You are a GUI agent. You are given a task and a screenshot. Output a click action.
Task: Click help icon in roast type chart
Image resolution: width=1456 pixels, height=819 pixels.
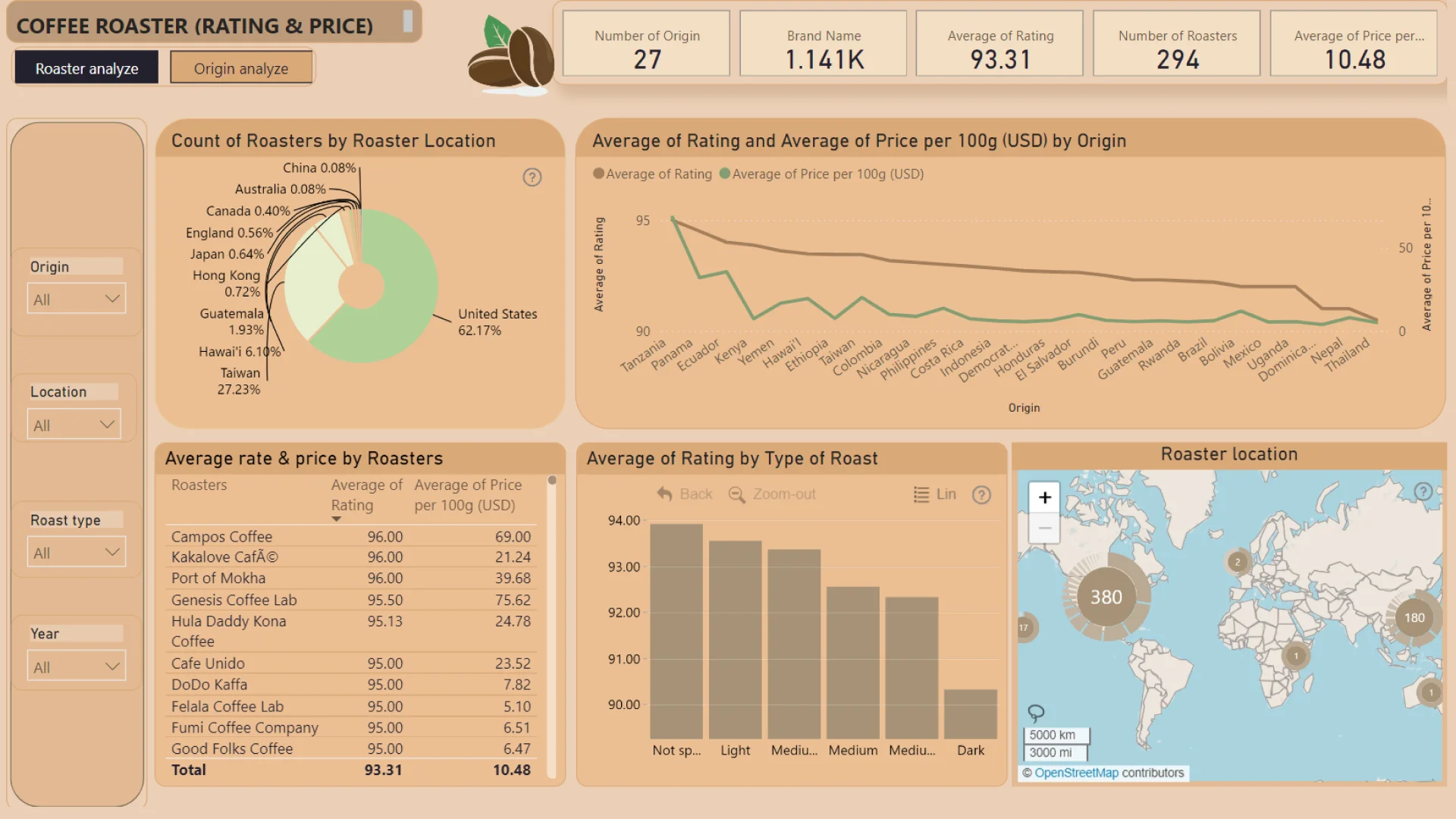pos(981,495)
